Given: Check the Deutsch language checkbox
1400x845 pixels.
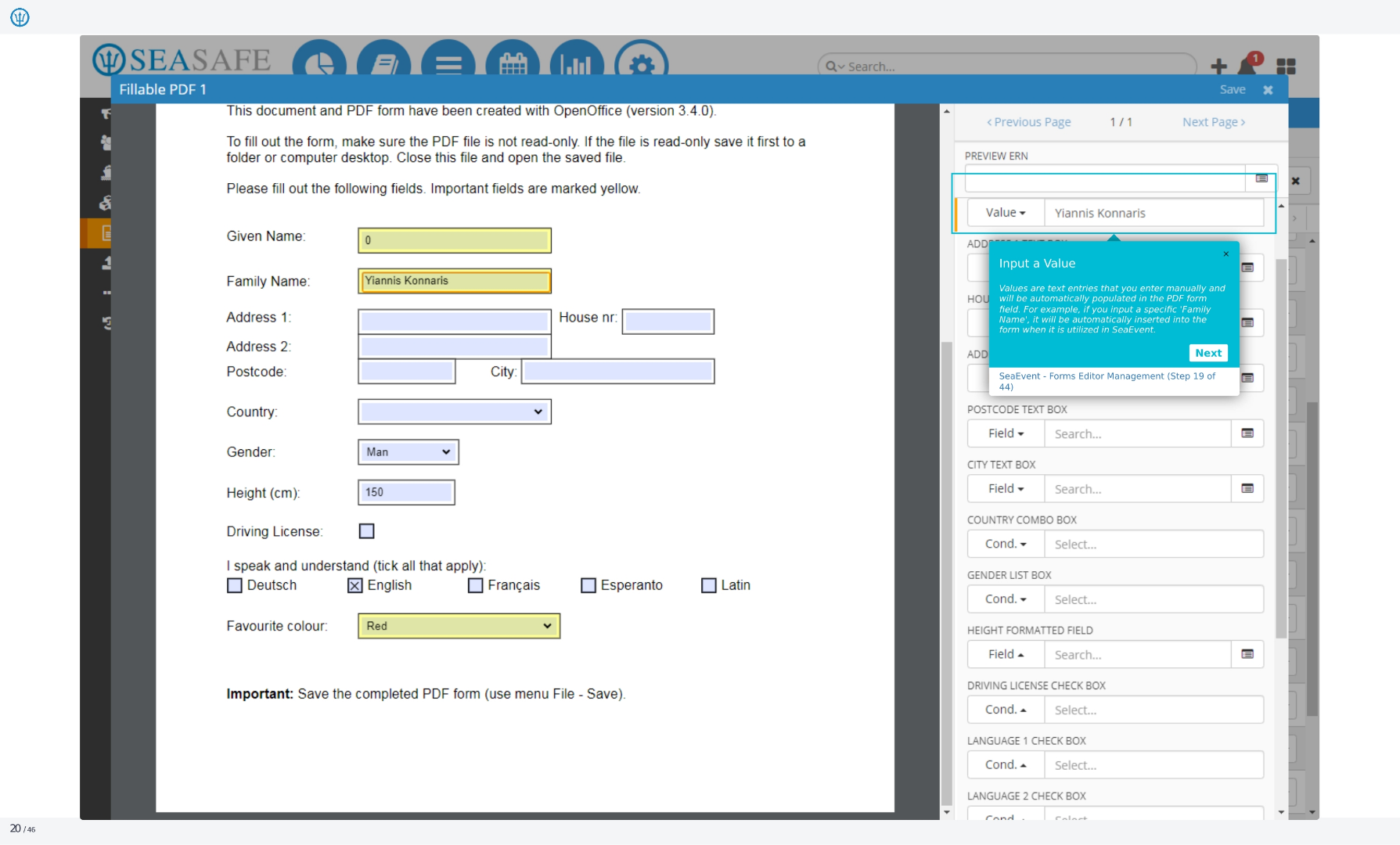Looking at the screenshot, I should (x=234, y=585).
